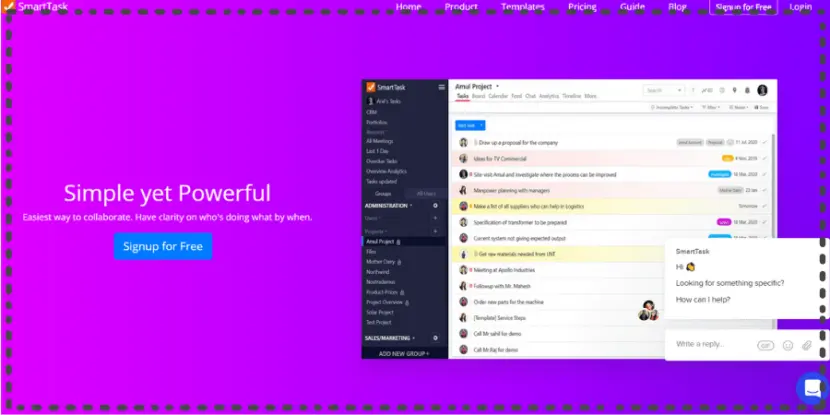Expand the SALES/MARKETING group

coord(390,338)
